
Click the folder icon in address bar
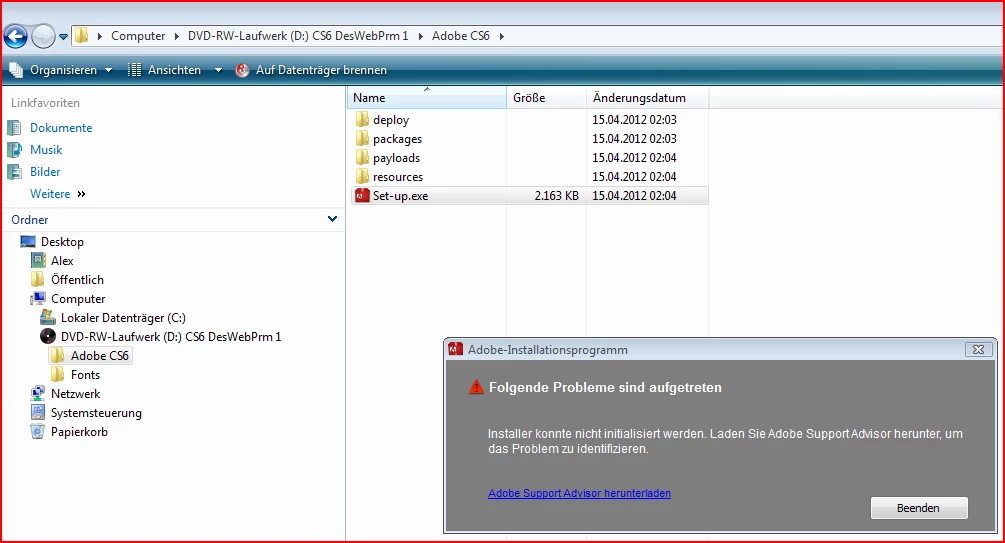(x=81, y=35)
